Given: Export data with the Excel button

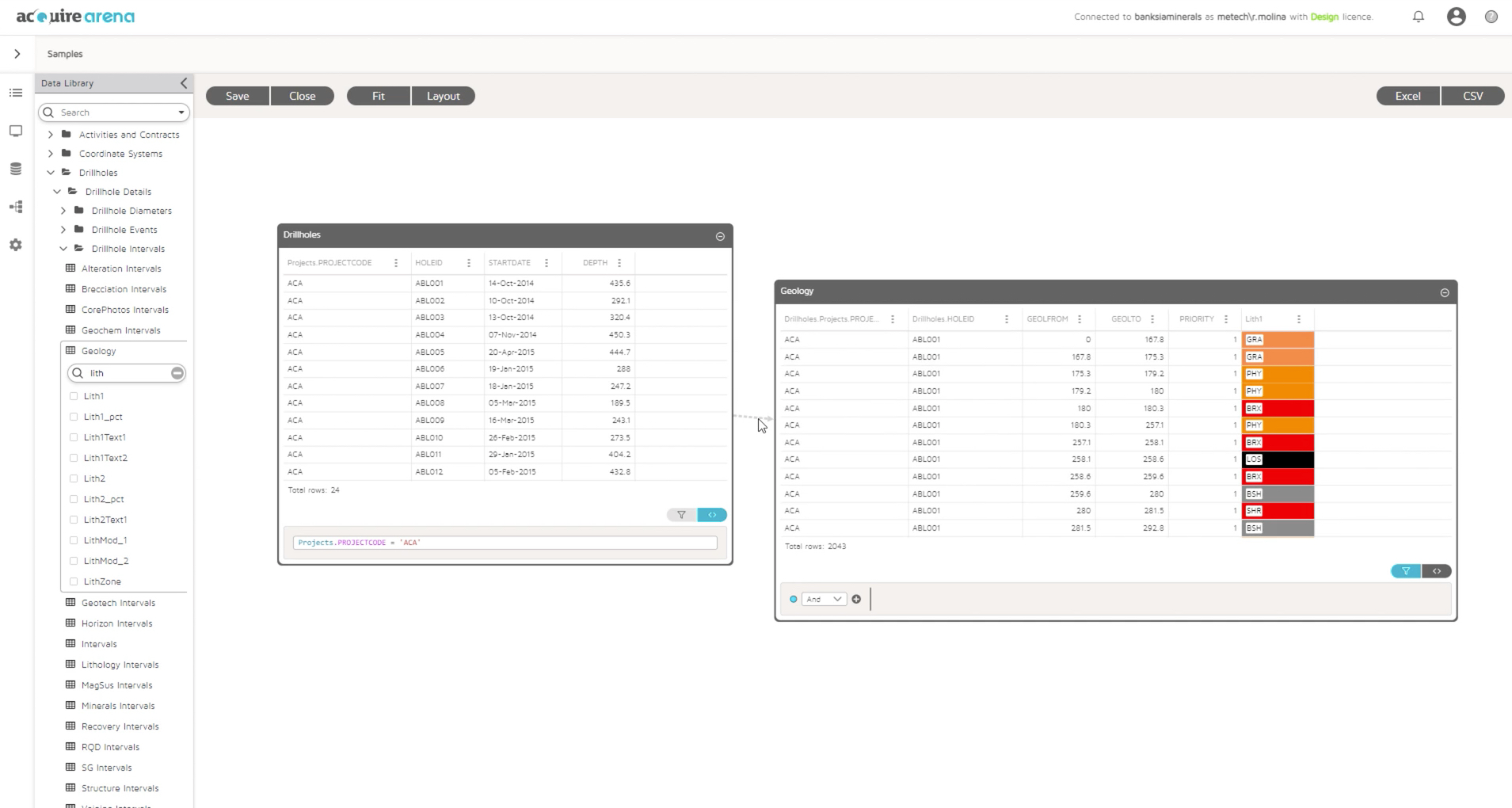Looking at the screenshot, I should pyautogui.click(x=1407, y=96).
